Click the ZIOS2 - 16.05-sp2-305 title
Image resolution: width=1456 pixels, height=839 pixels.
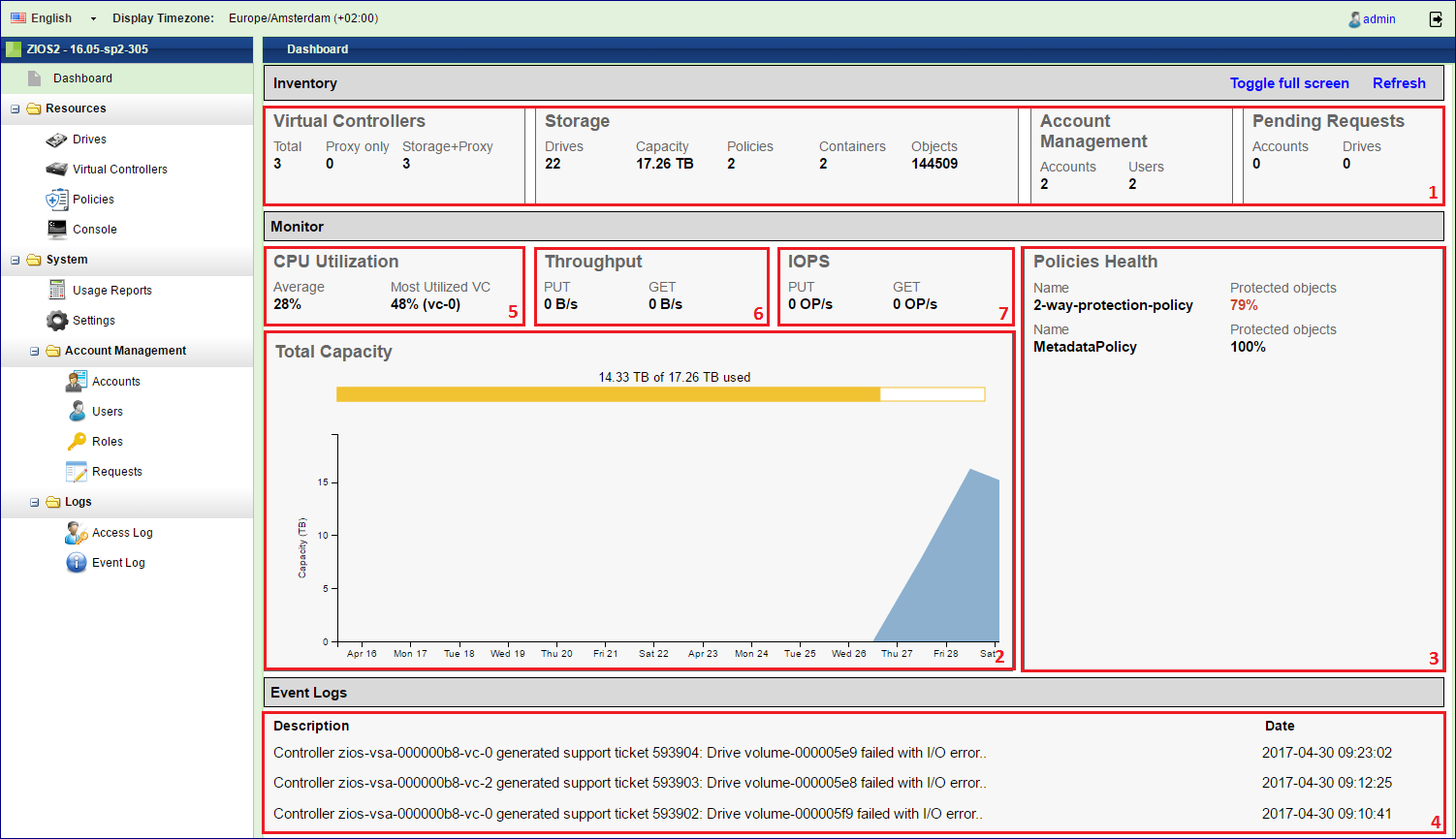[x=87, y=49]
